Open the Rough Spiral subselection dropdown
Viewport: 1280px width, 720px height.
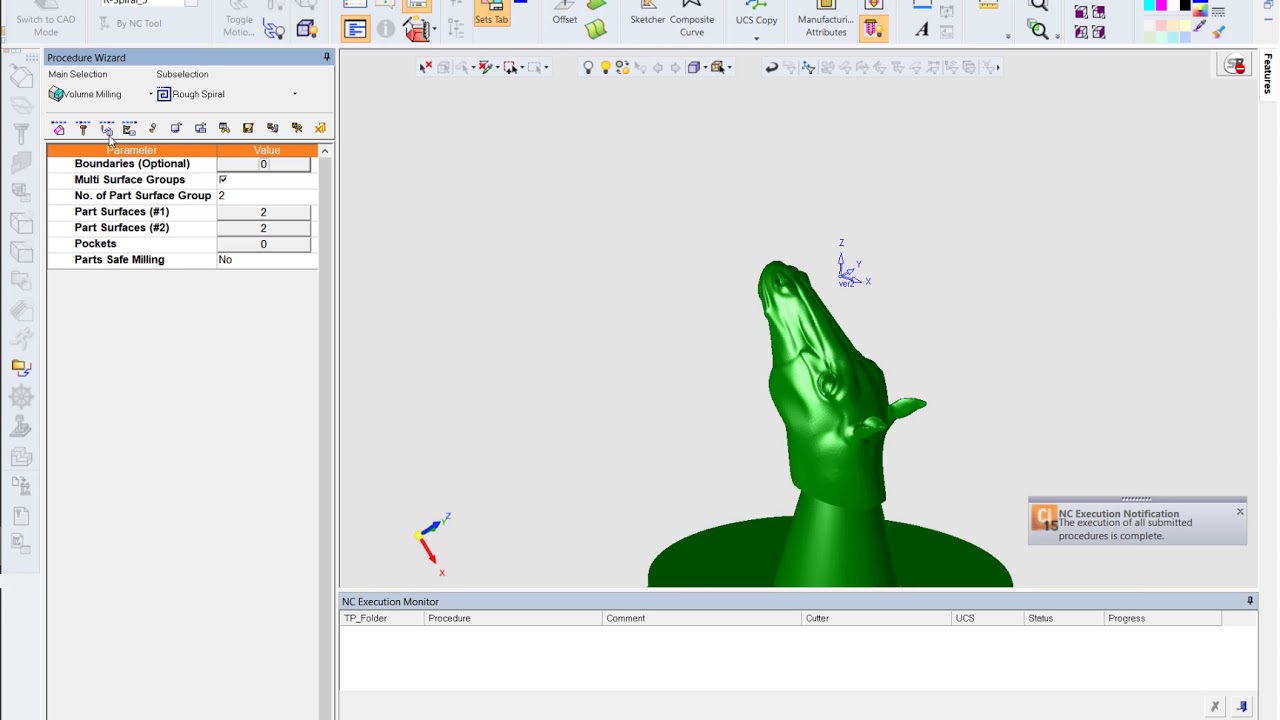(x=294, y=94)
